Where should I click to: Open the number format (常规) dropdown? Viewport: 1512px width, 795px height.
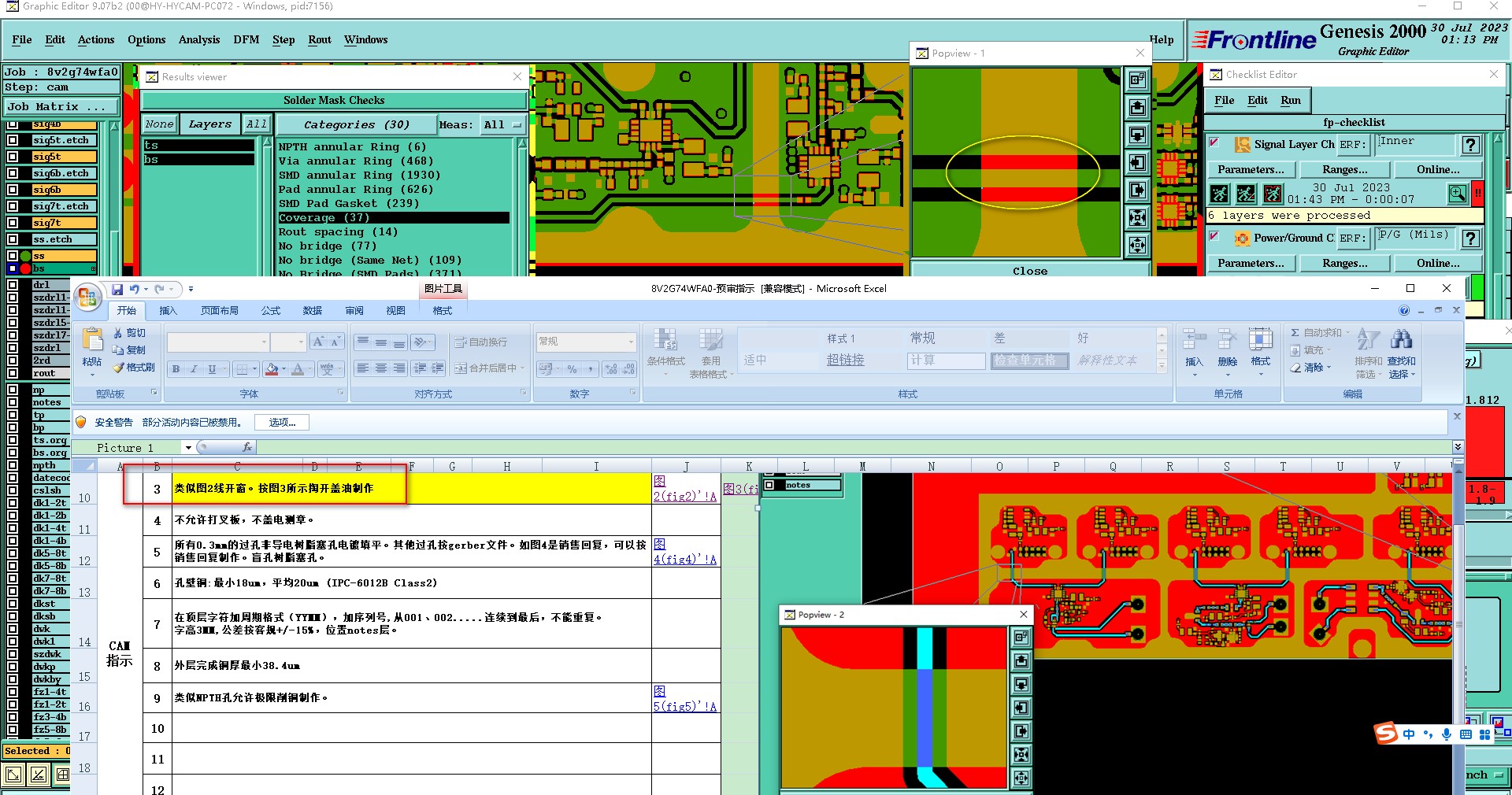tap(631, 342)
